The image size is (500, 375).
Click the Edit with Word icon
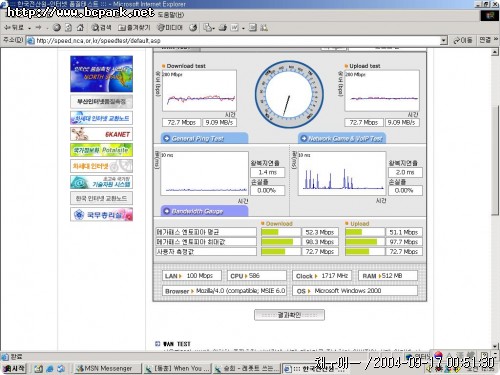235,28
